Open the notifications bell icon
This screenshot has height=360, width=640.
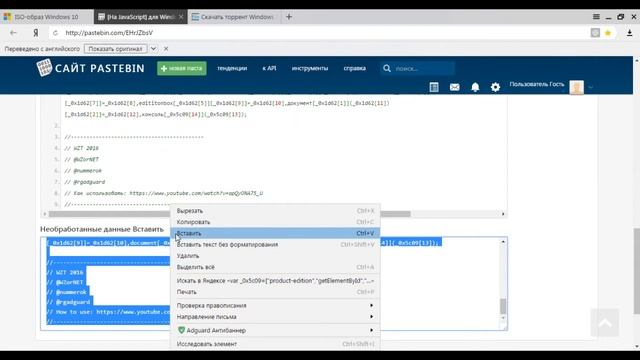[475, 87]
